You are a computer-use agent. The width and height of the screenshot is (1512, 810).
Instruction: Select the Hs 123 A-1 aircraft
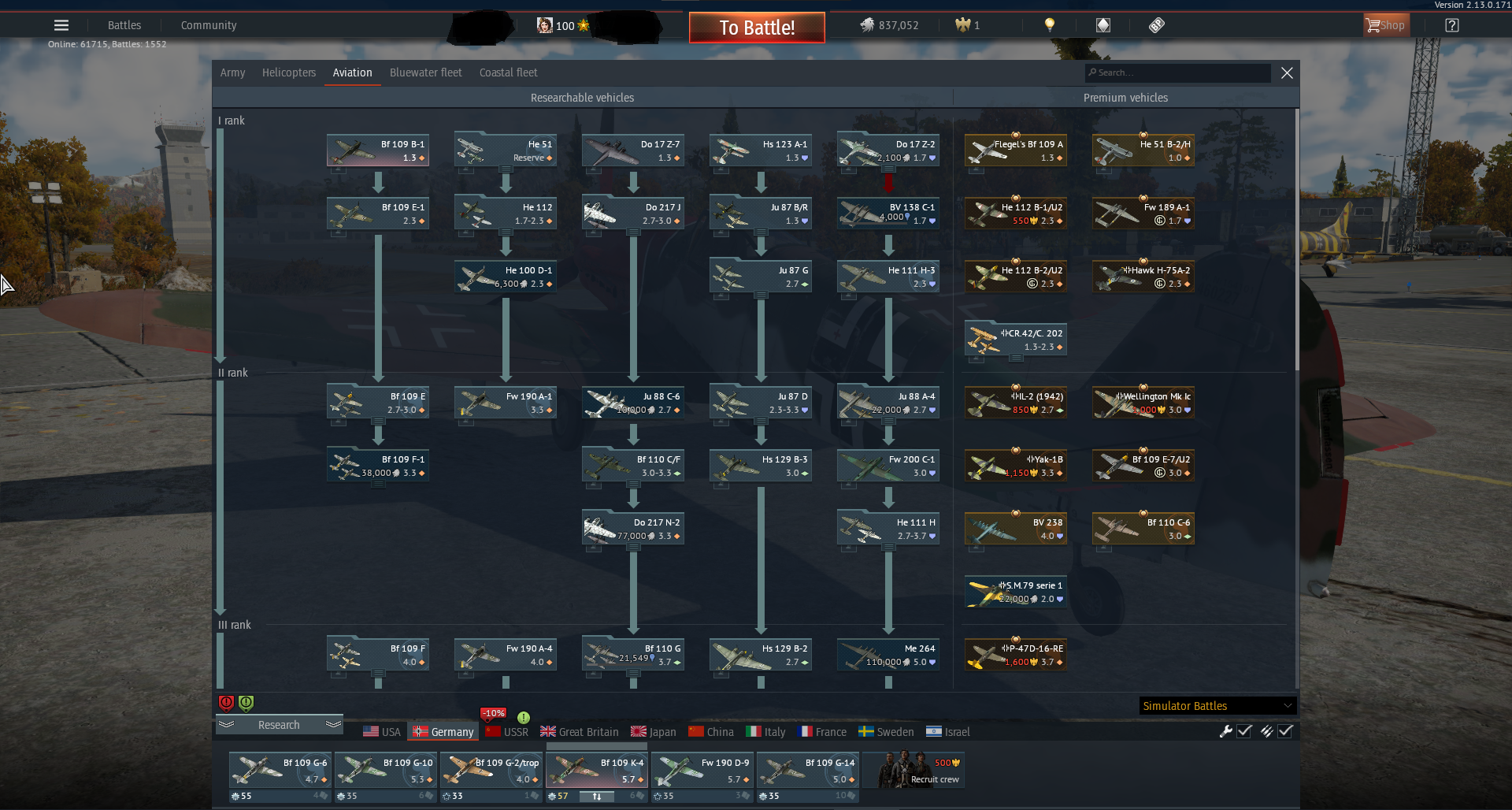coord(761,150)
